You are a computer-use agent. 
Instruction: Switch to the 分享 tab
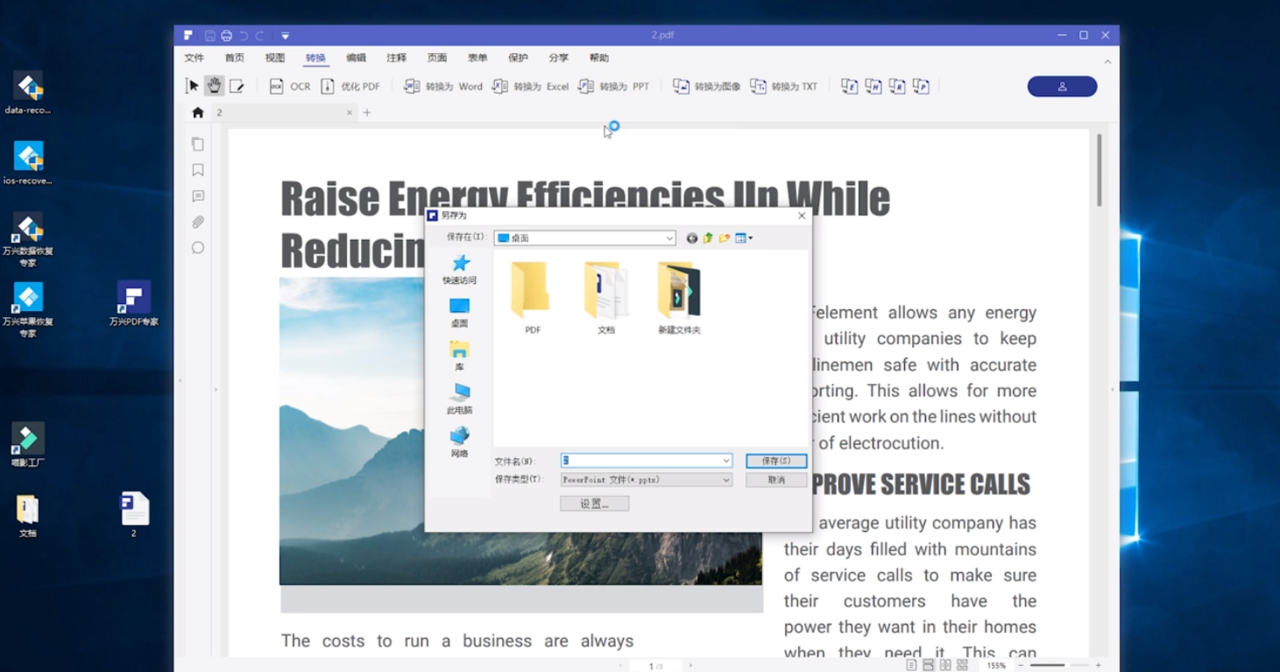(559, 58)
